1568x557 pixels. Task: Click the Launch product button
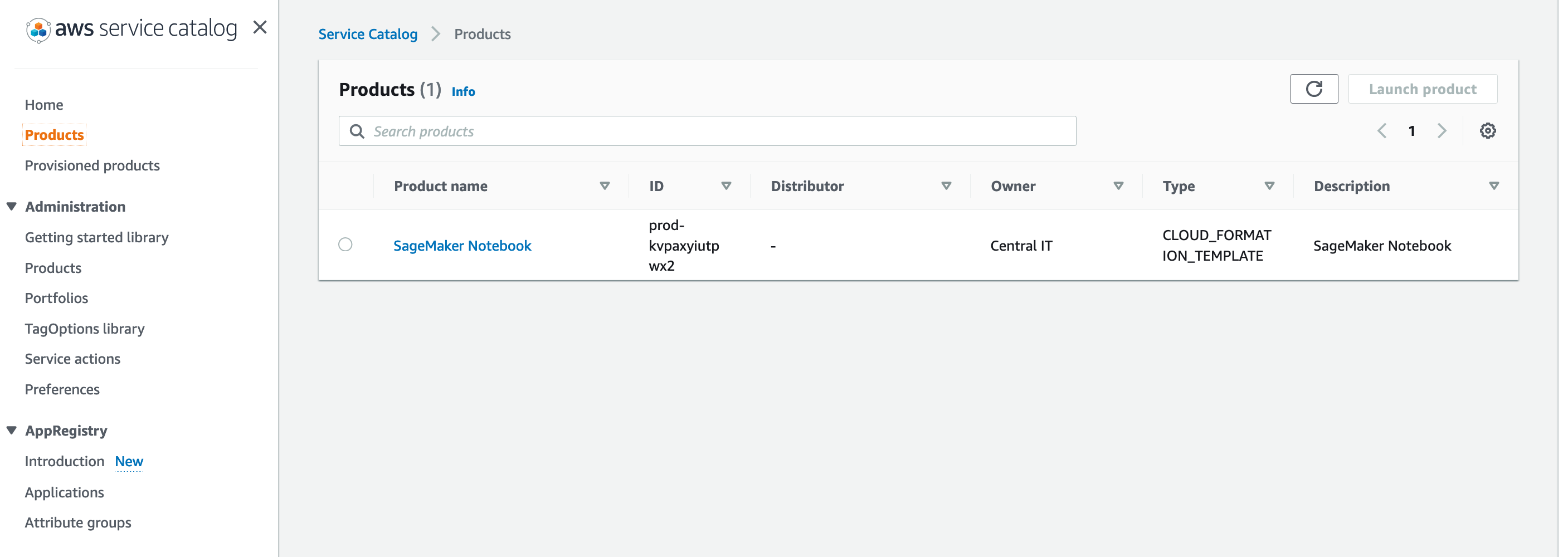click(1423, 90)
